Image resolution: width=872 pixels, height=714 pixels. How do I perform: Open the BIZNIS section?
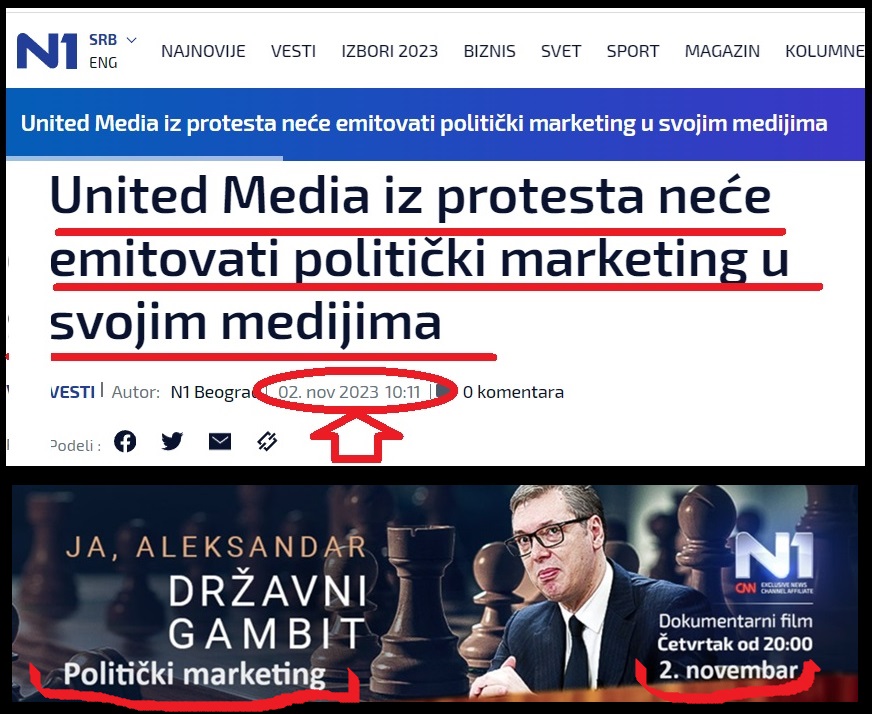(x=489, y=51)
